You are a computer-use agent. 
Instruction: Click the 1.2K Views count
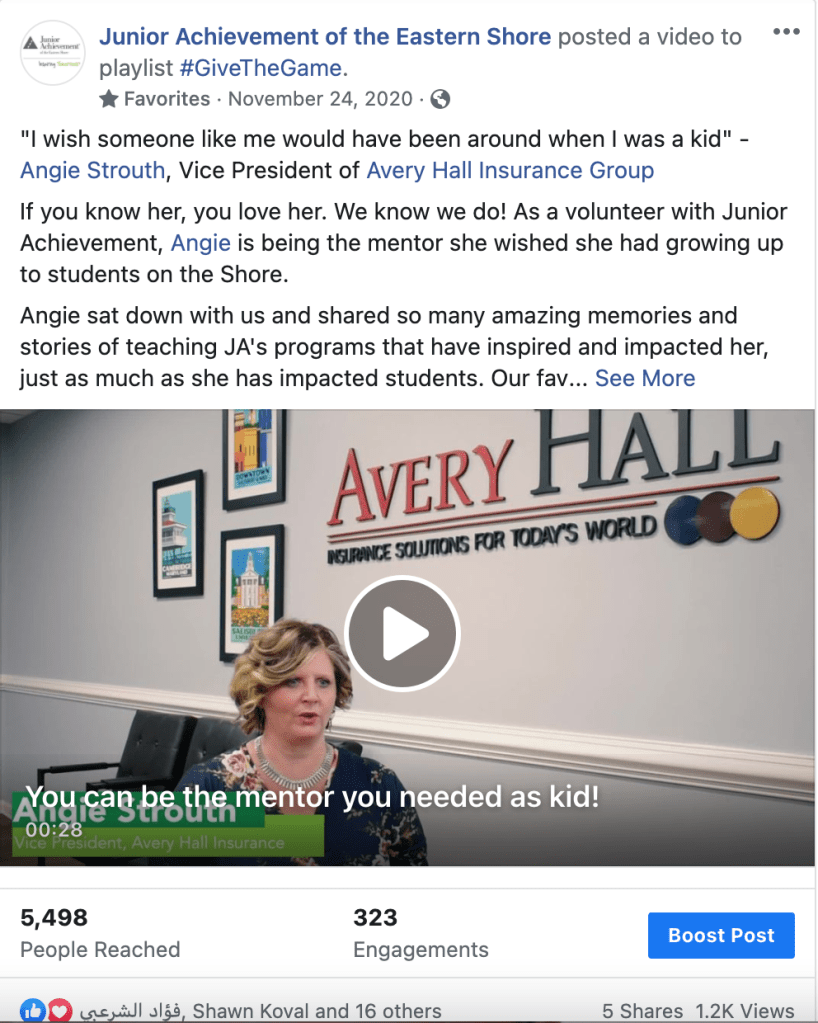[744, 1011]
